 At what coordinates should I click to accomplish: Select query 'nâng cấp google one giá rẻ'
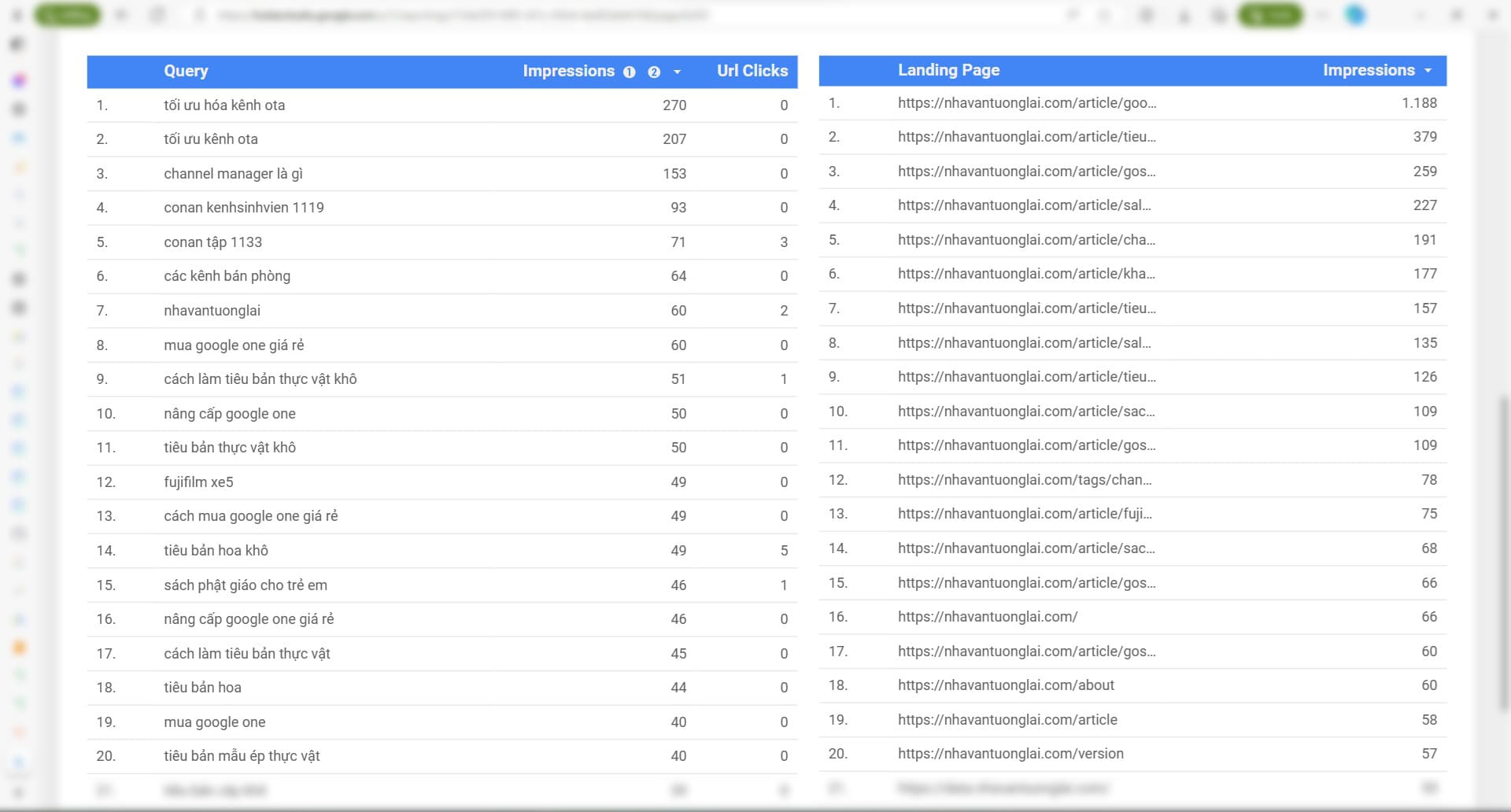[x=249, y=619]
